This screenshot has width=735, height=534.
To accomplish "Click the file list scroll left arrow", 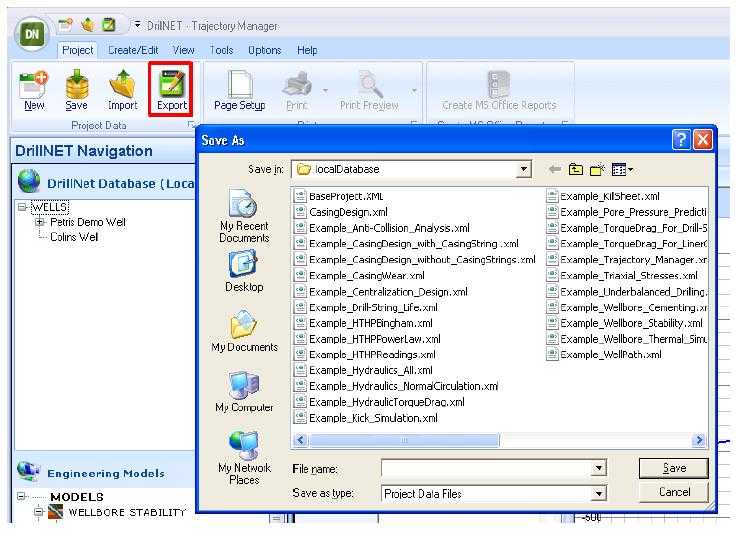I will tap(300, 440).
